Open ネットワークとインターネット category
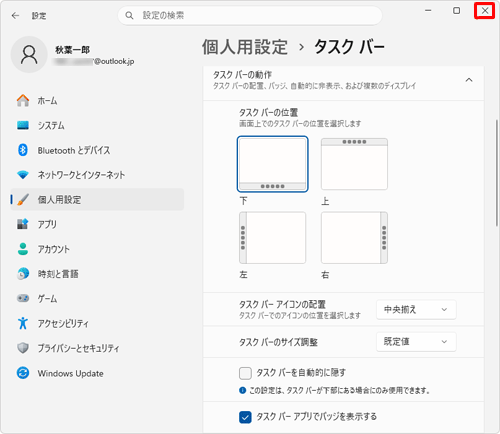500x434 pixels. [97, 175]
